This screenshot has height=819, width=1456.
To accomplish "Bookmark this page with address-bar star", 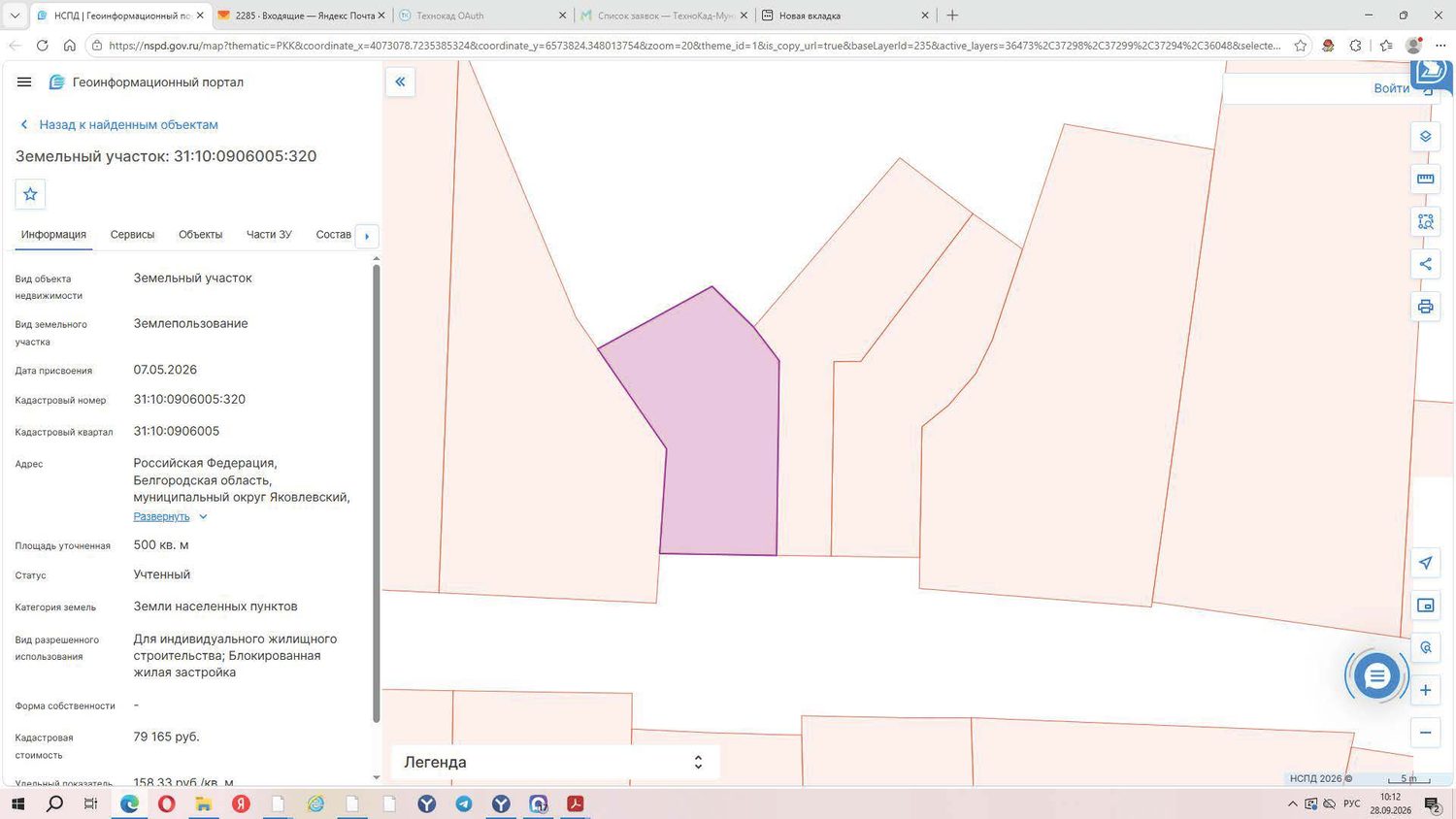I will pos(1301,46).
